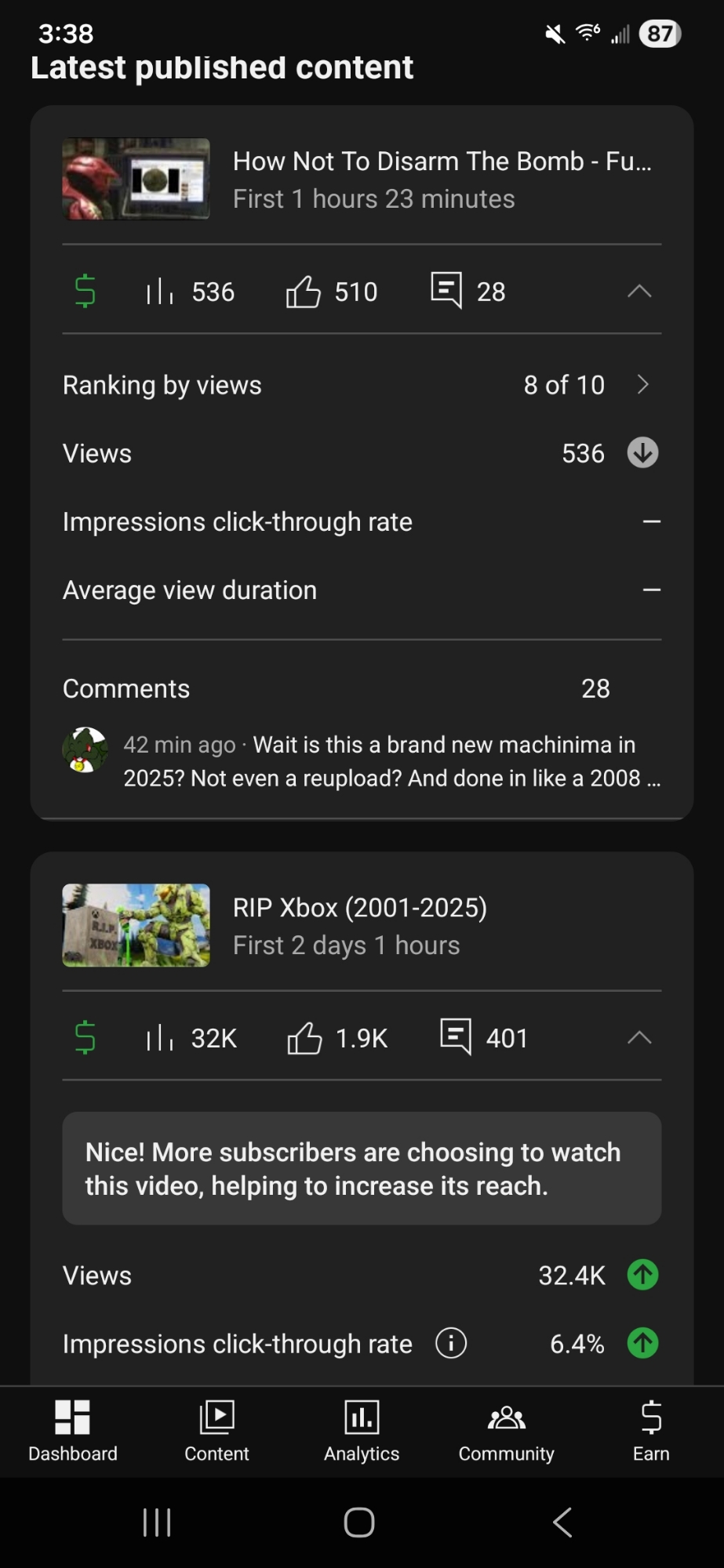Click the info icon beside click-through rate

click(x=451, y=1343)
